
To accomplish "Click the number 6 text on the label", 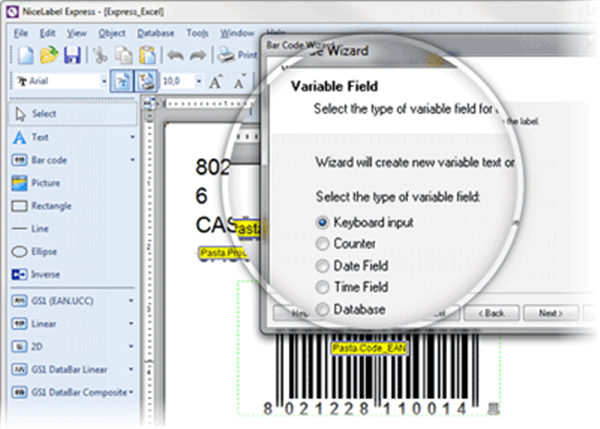I will (x=201, y=196).
